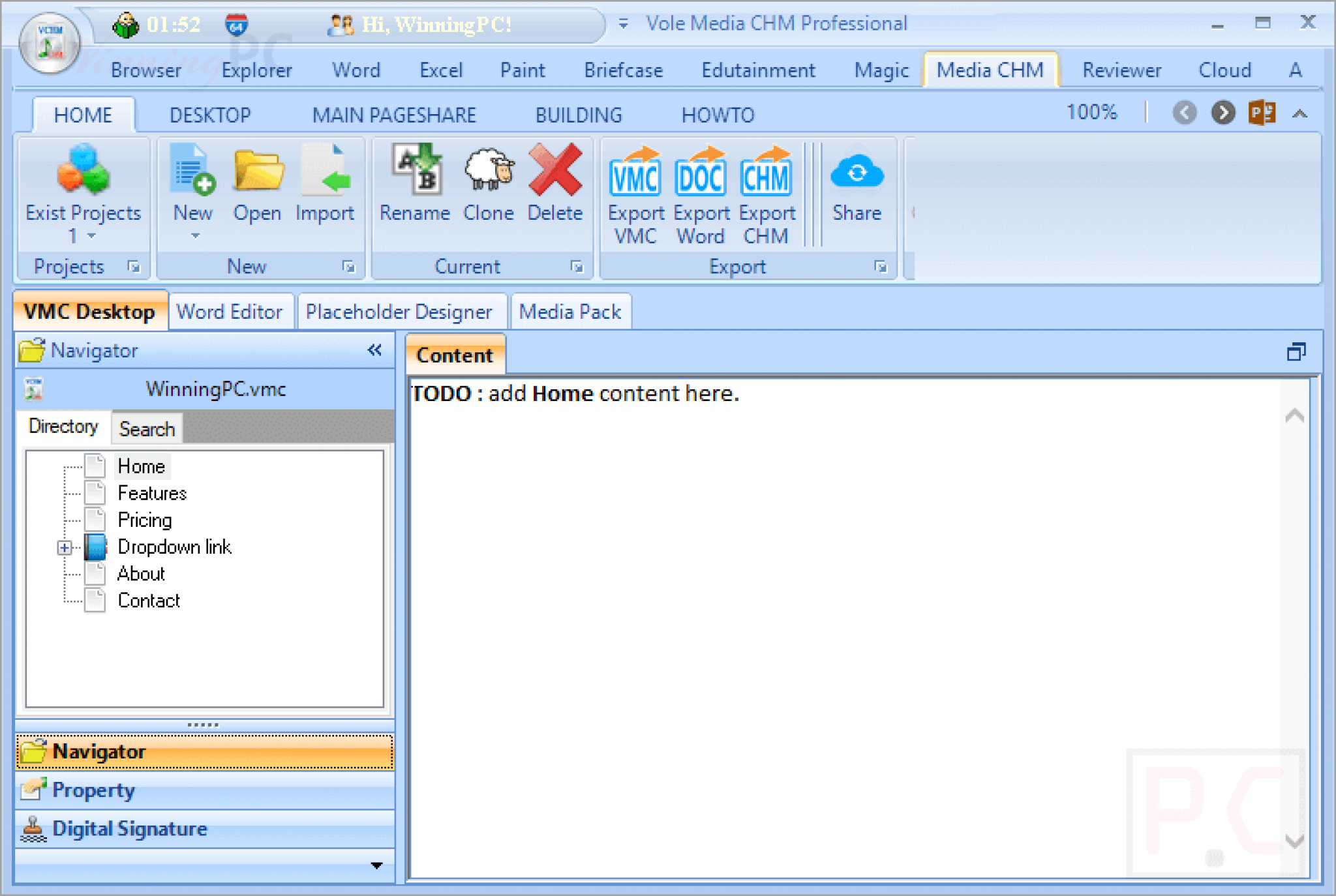Export project as VMC
The height and width of the screenshot is (896, 1336).
(635, 195)
